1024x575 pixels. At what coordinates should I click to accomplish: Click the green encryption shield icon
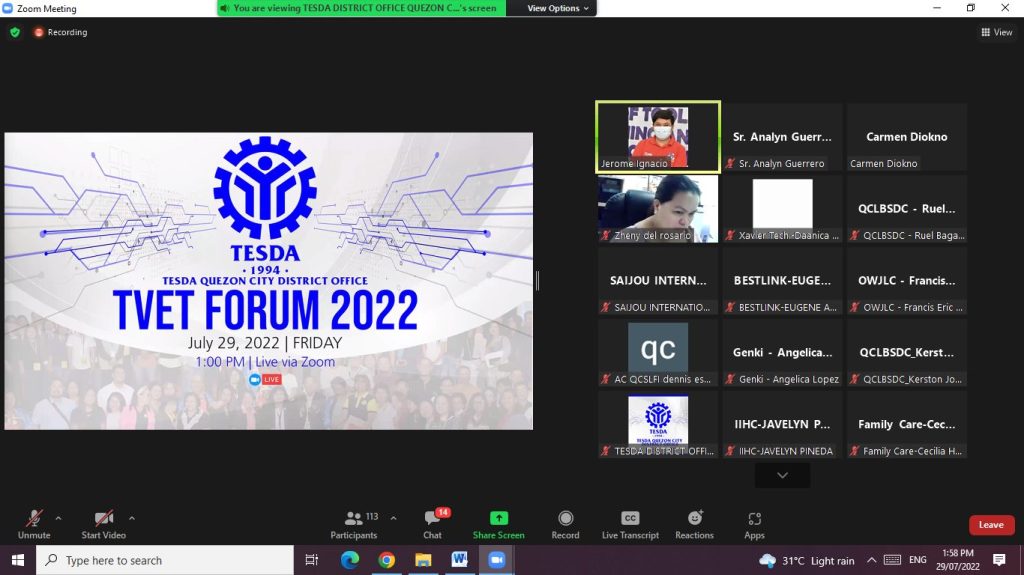(x=15, y=32)
